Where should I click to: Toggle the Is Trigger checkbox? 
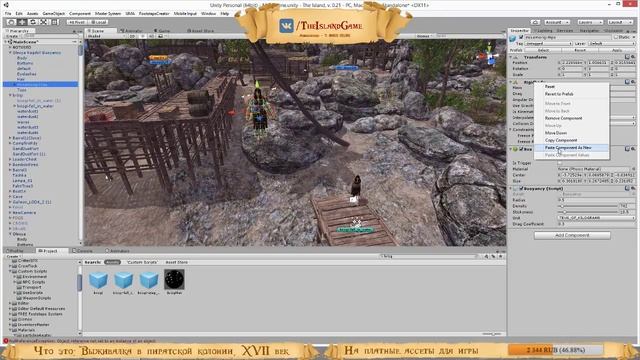tap(560, 163)
